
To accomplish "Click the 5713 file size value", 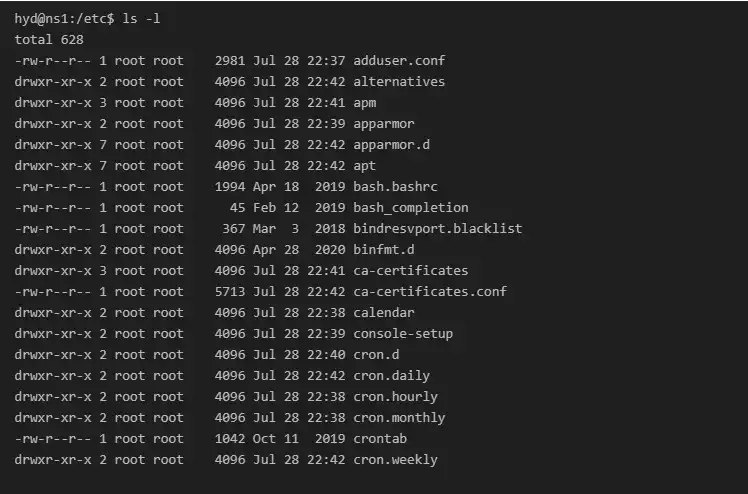I will 230,291.
